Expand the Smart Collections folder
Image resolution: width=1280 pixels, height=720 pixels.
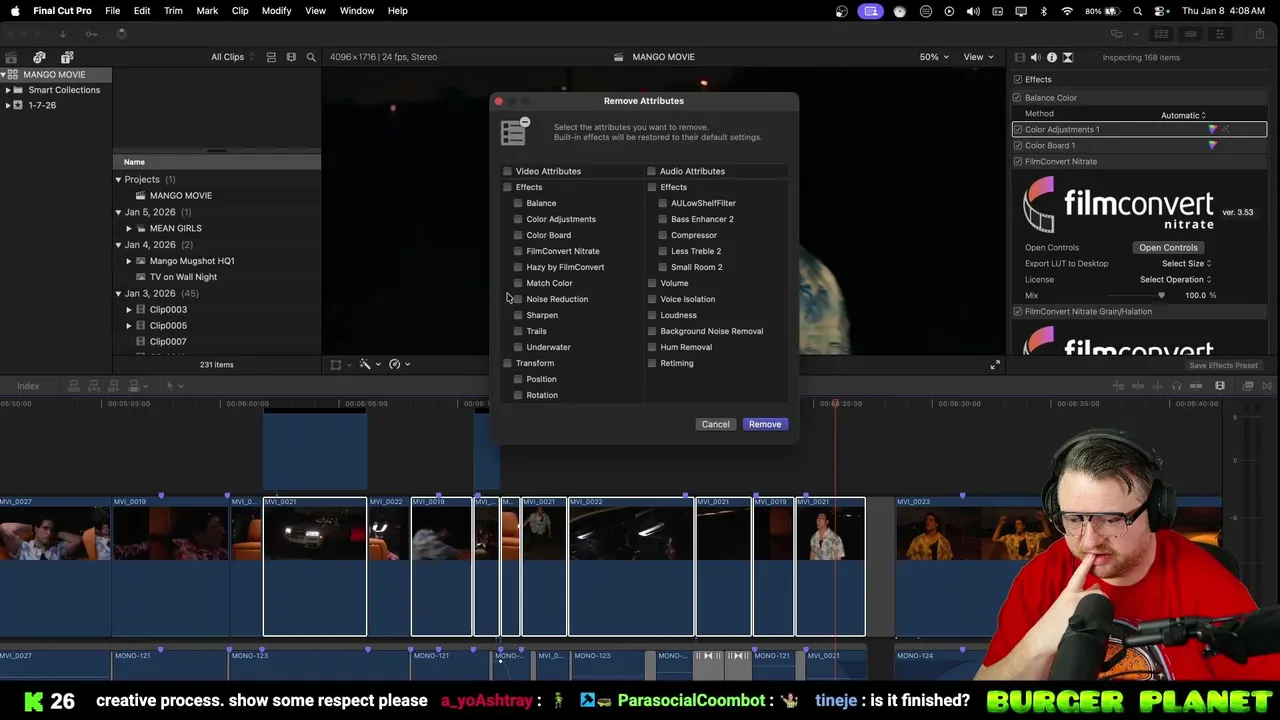point(8,90)
